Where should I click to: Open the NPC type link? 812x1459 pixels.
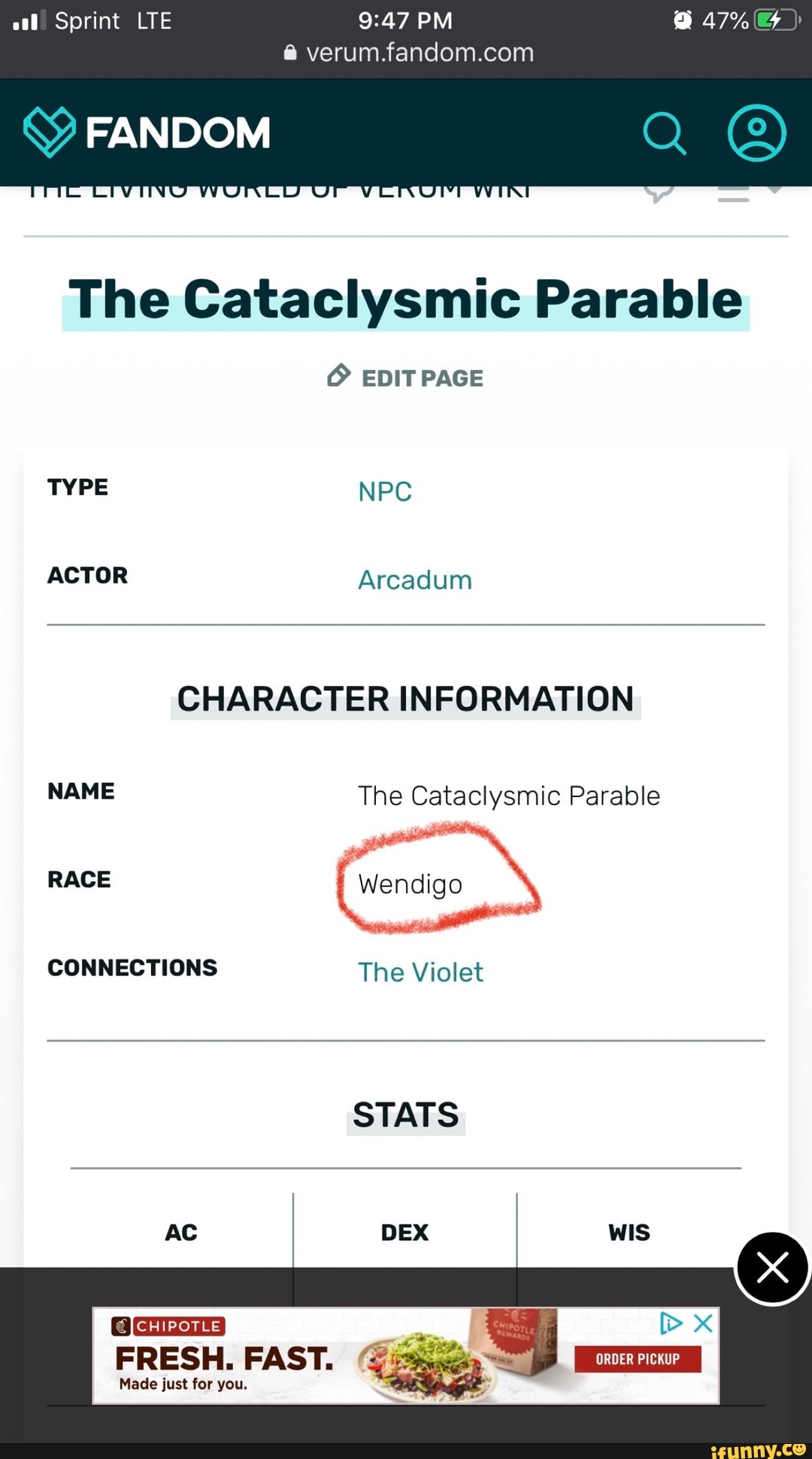click(385, 492)
